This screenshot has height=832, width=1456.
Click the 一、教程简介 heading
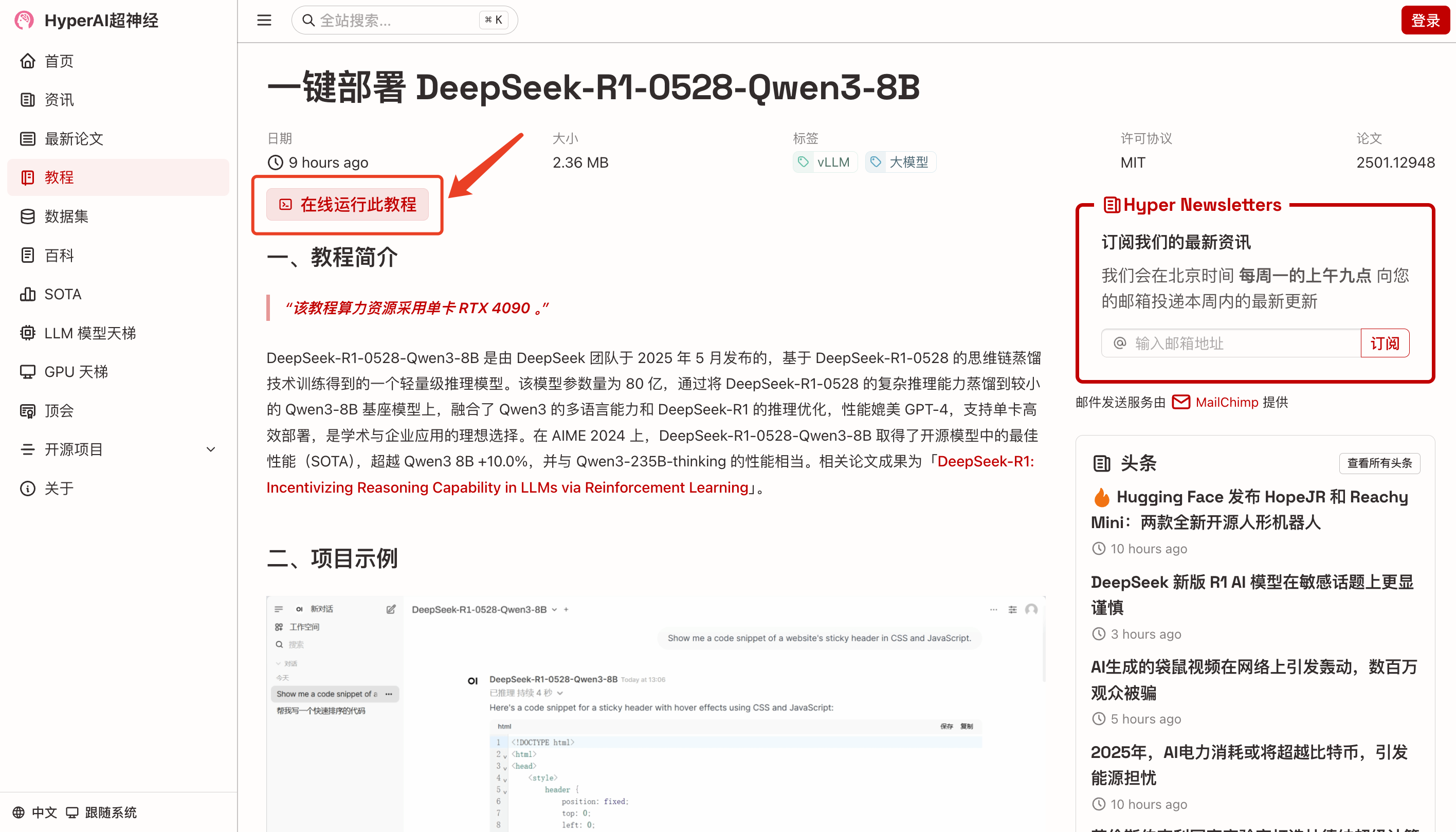(332, 257)
